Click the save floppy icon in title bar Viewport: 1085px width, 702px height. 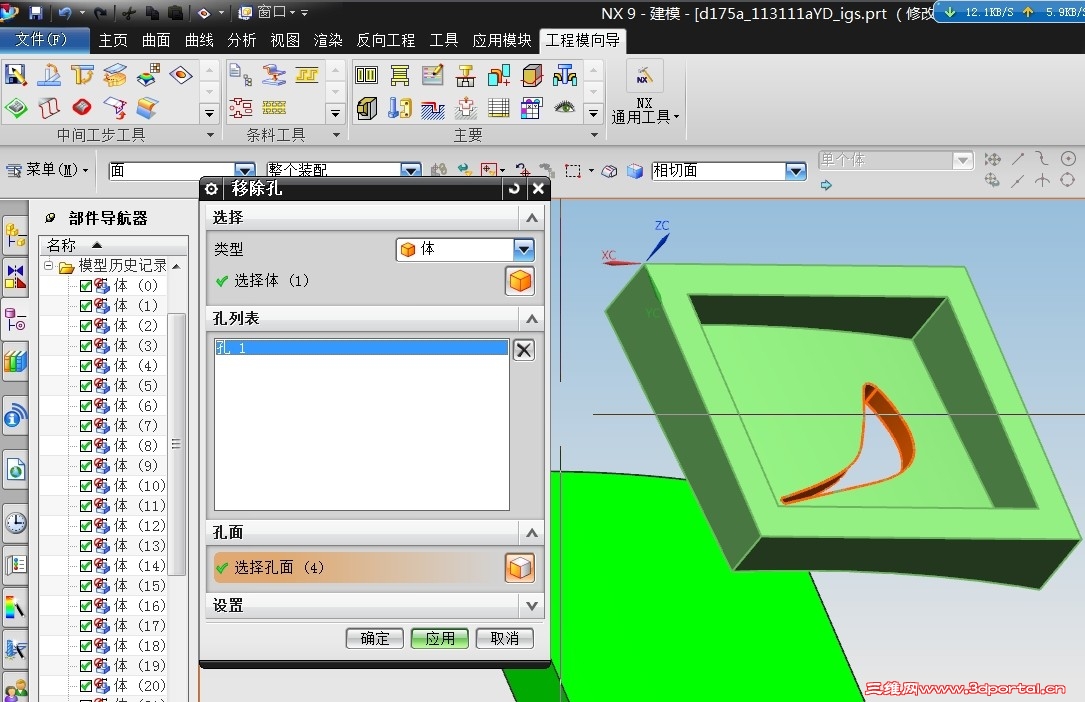35,12
